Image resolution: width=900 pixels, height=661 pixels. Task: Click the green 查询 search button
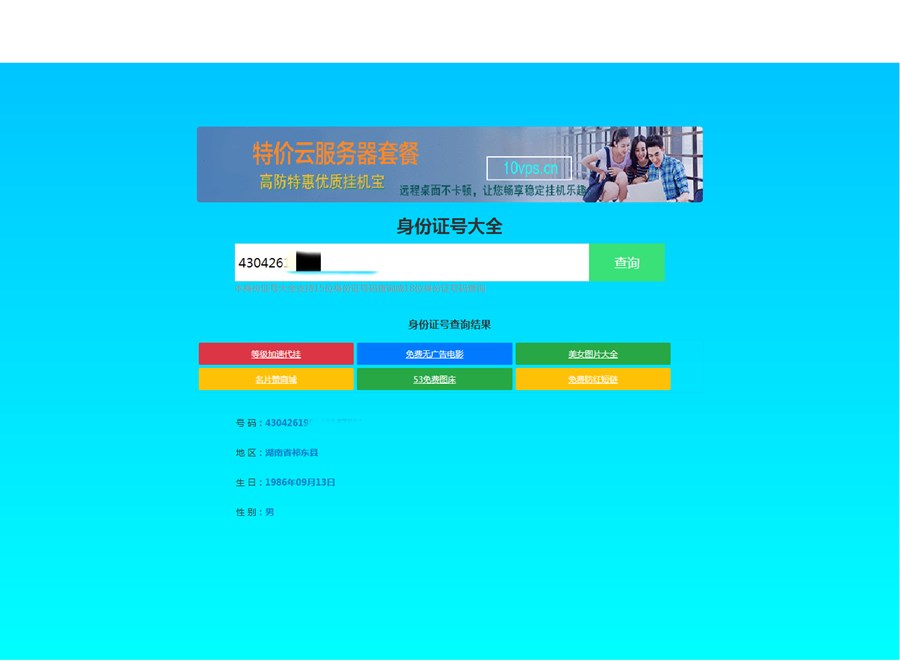pyautogui.click(x=626, y=262)
